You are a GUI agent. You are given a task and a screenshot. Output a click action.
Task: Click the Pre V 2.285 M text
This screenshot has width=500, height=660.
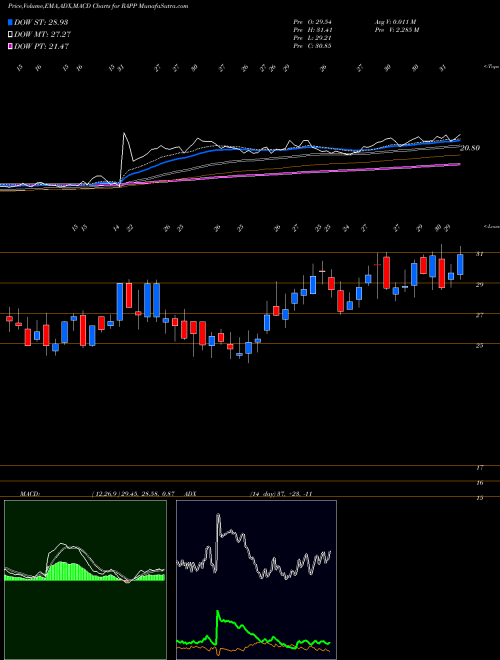tap(398, 30)
